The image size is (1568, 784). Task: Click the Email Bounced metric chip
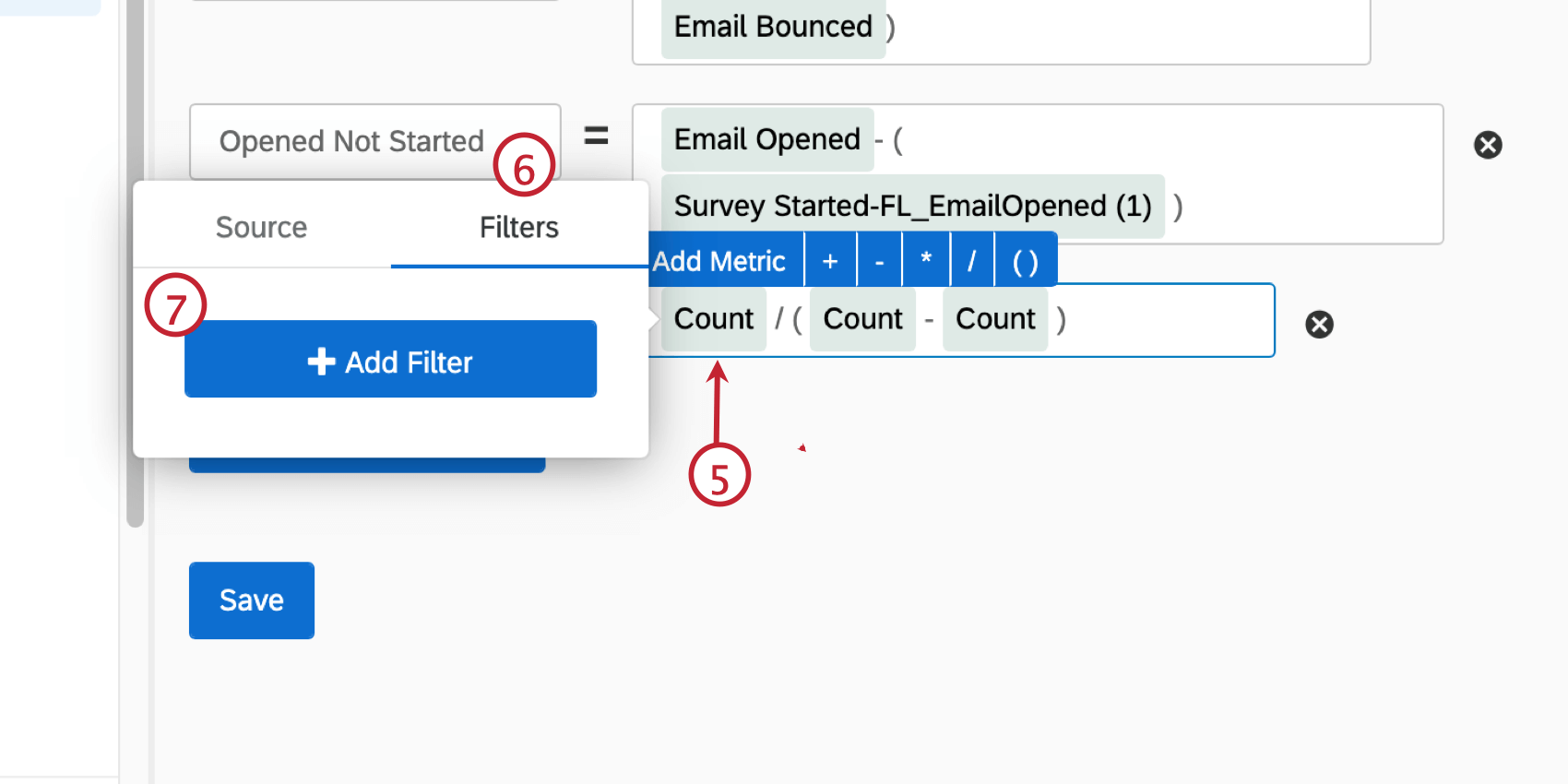click(772, 26)
